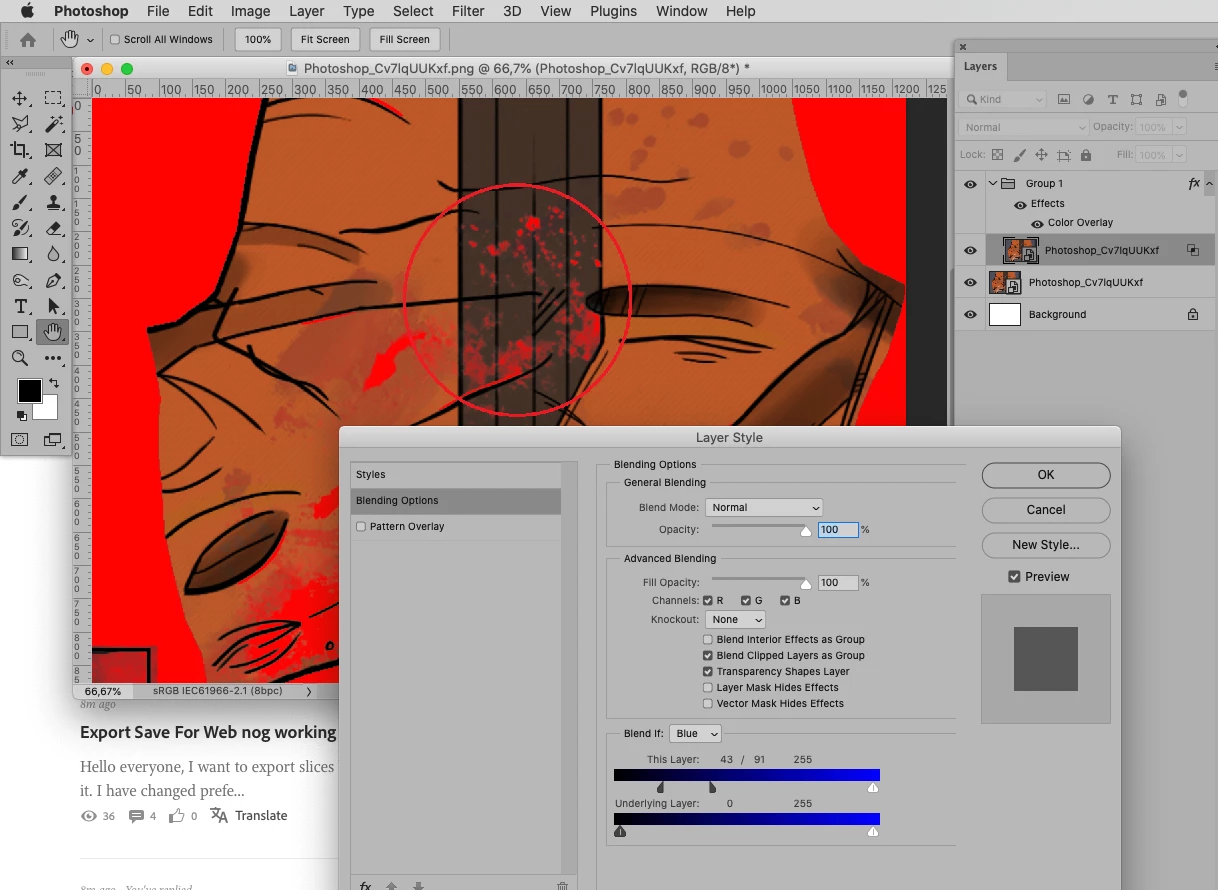Select the Pen tool

[53, 280]
